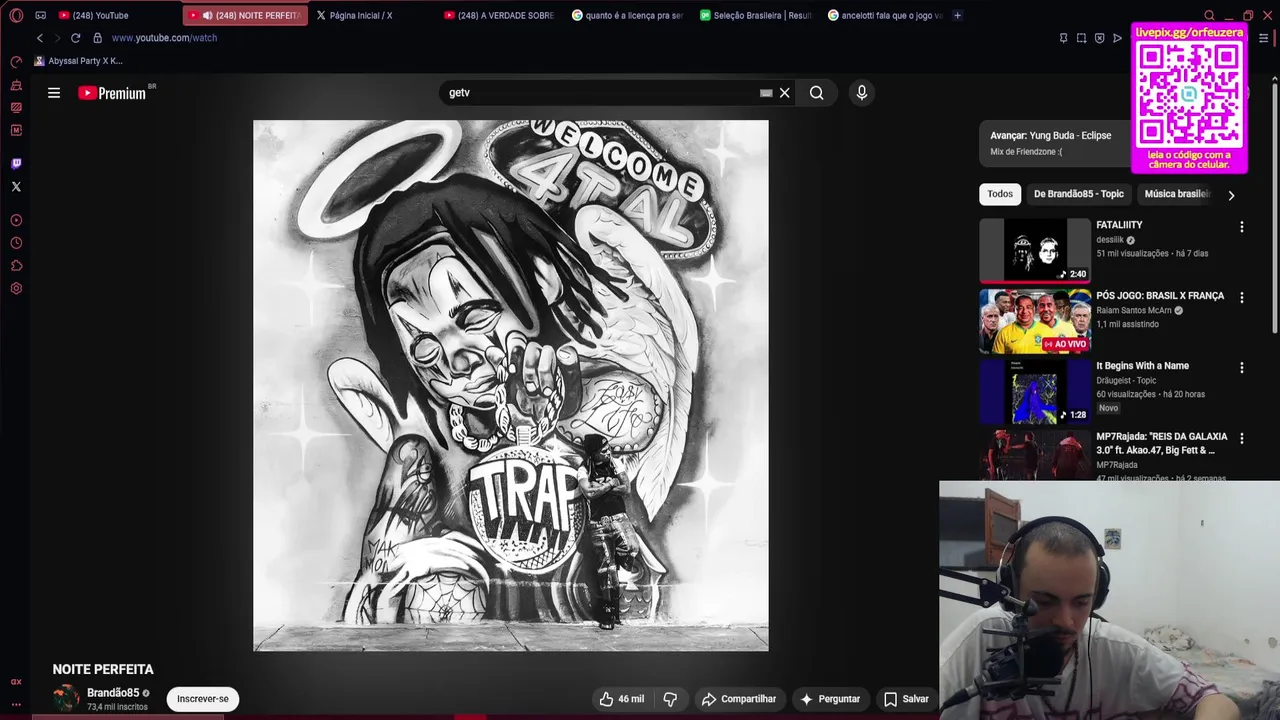Image resolution: width=1280 pixels, height=720 pixels.
Task: Open the 'Abyssal Party X K...' bookmark
Action: 79,61
